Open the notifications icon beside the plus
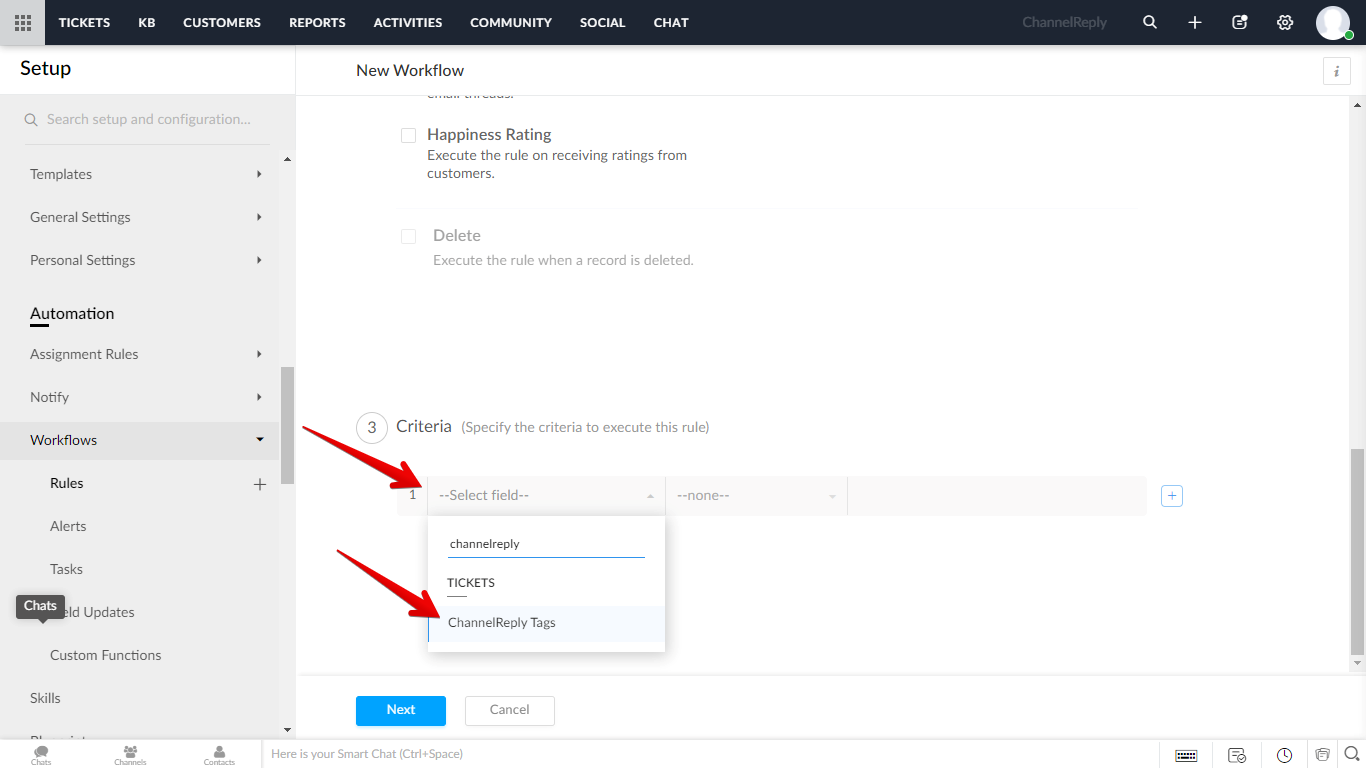Screen dimensions: 1366x768 [1240, 22]
